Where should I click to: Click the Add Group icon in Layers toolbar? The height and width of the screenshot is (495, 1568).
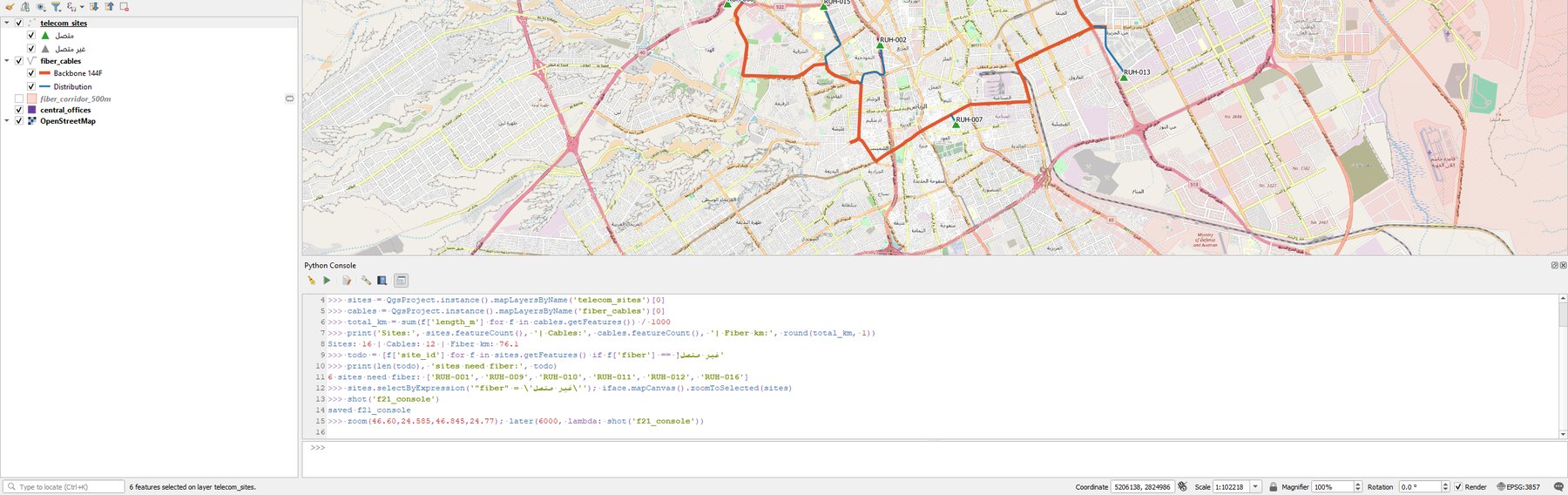pos(25,6)
